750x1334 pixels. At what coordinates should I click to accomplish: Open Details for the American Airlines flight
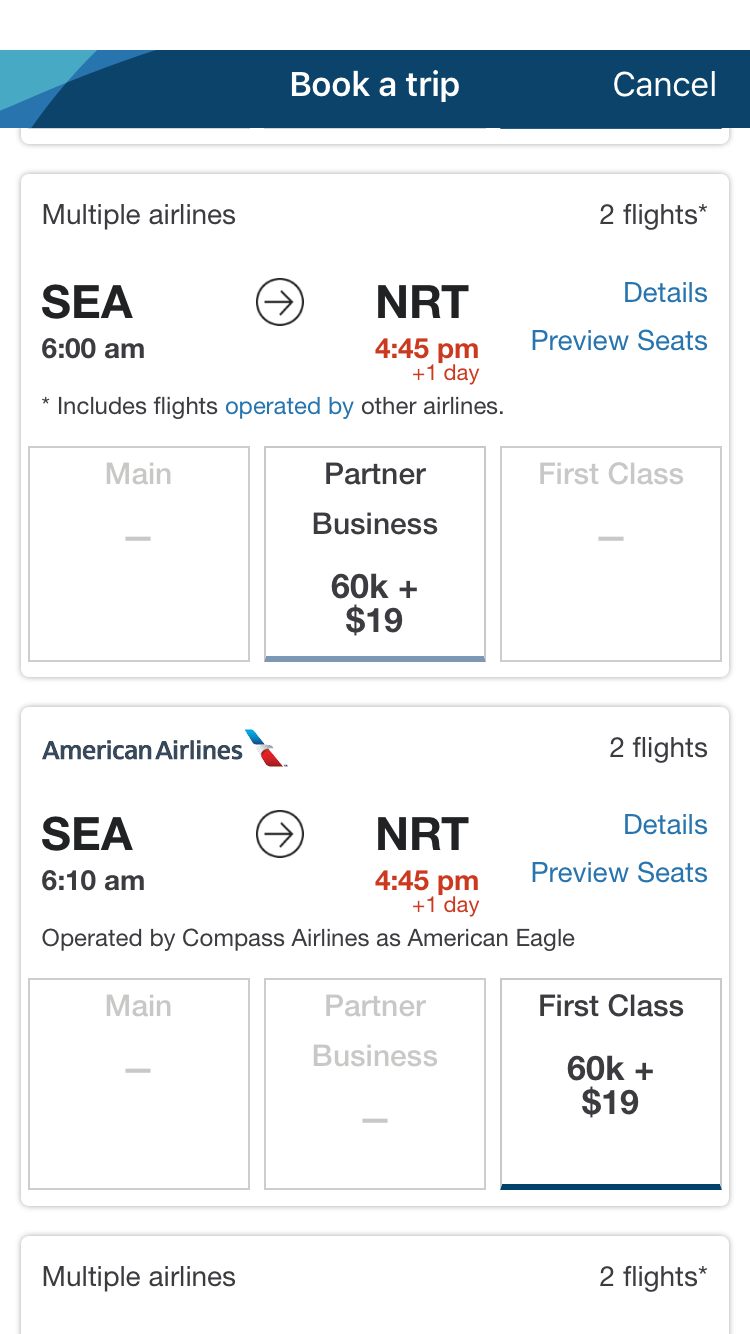point(665,825)
